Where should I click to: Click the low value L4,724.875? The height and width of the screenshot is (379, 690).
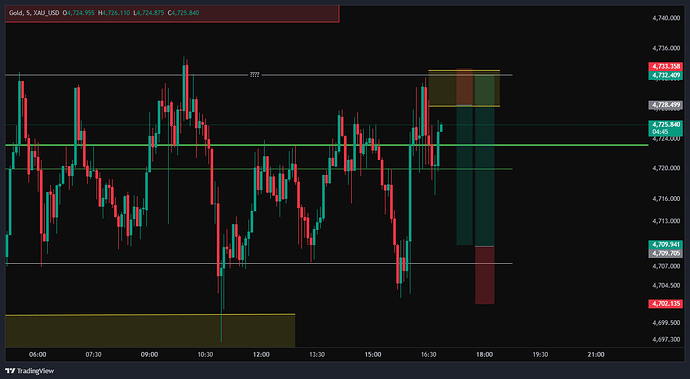coord(149,13)
